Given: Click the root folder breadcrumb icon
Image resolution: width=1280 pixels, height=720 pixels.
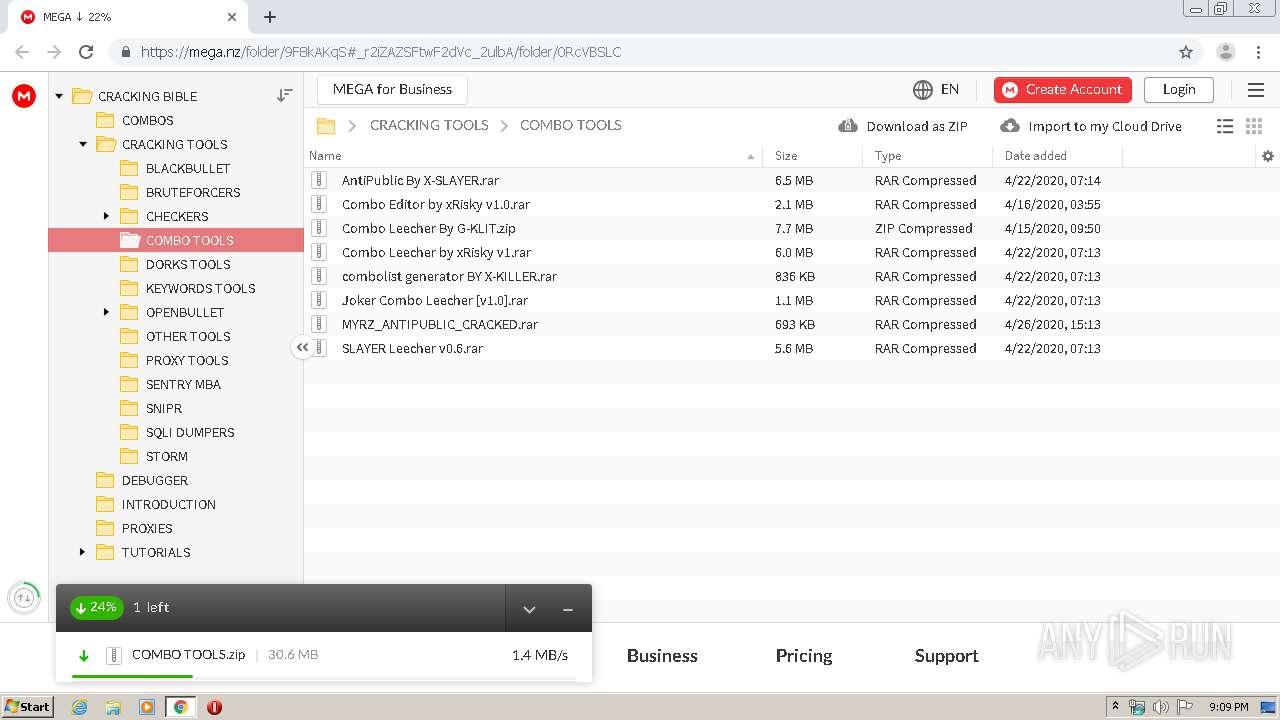Looking at the screenshot, I should 326,126.
